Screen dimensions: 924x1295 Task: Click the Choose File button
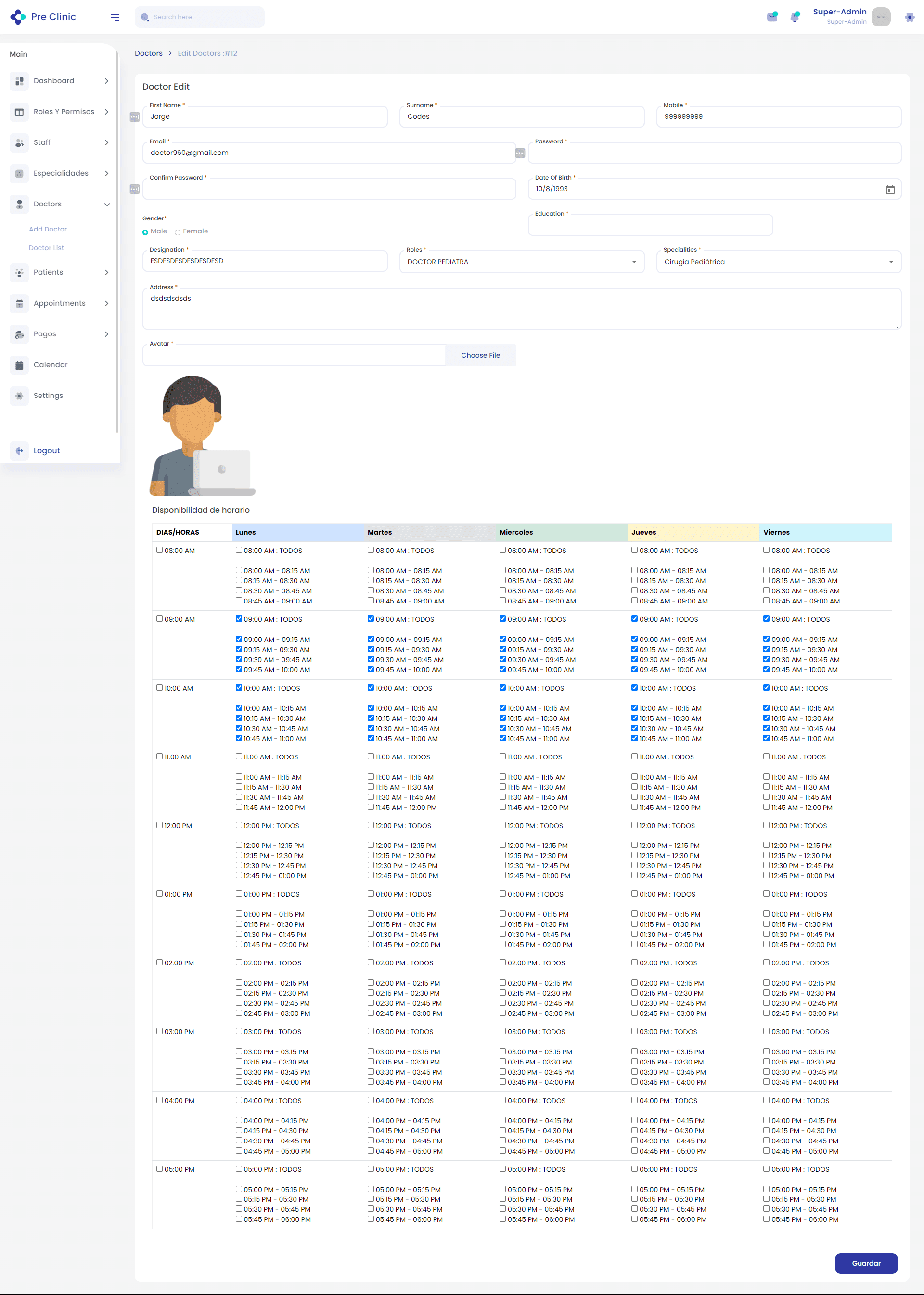(x=480, y=355)
